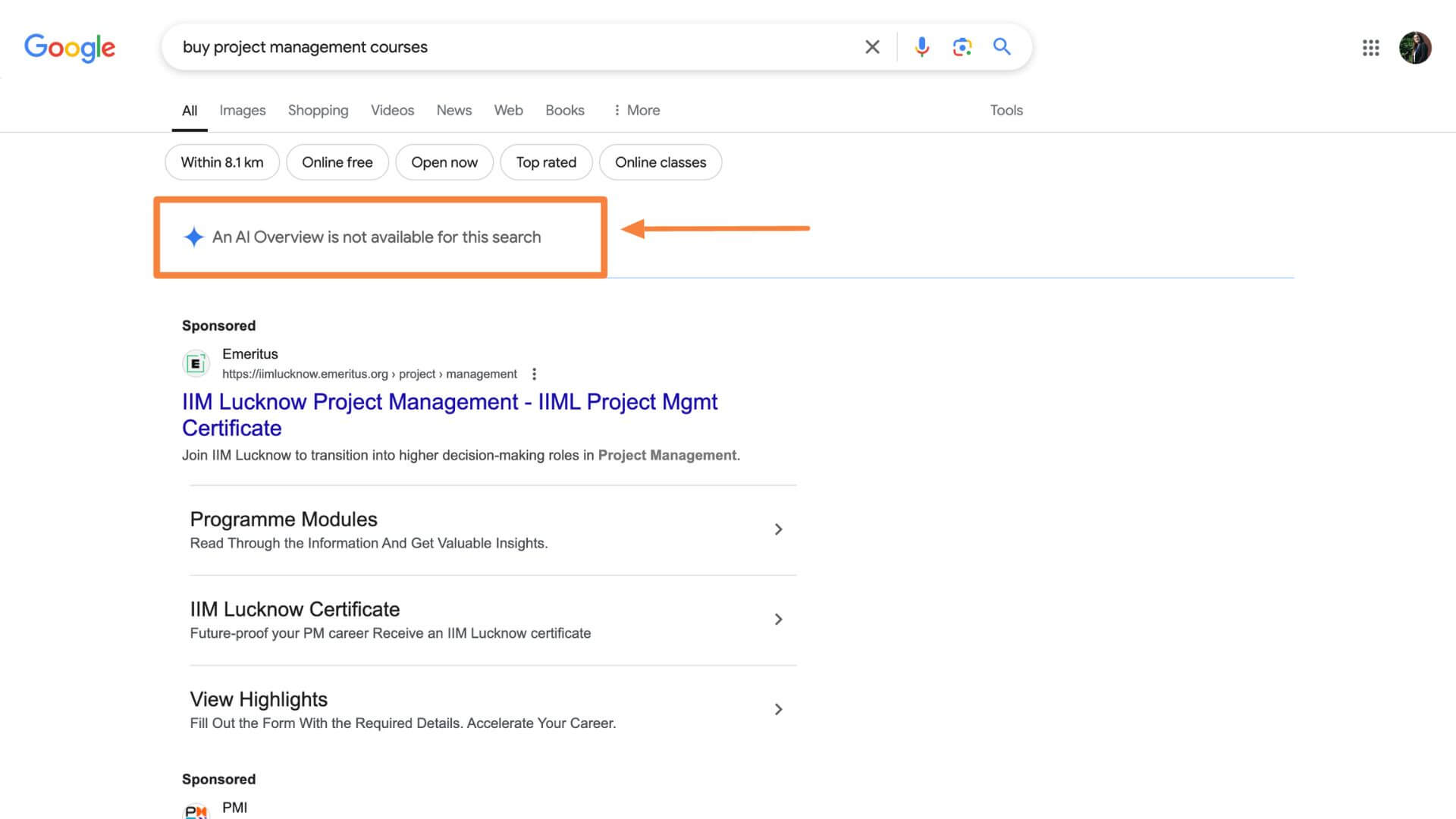Click 'An AI Overview is not available' text
The width and height of the screenshot is (1456, 819).
pos(377,237)
